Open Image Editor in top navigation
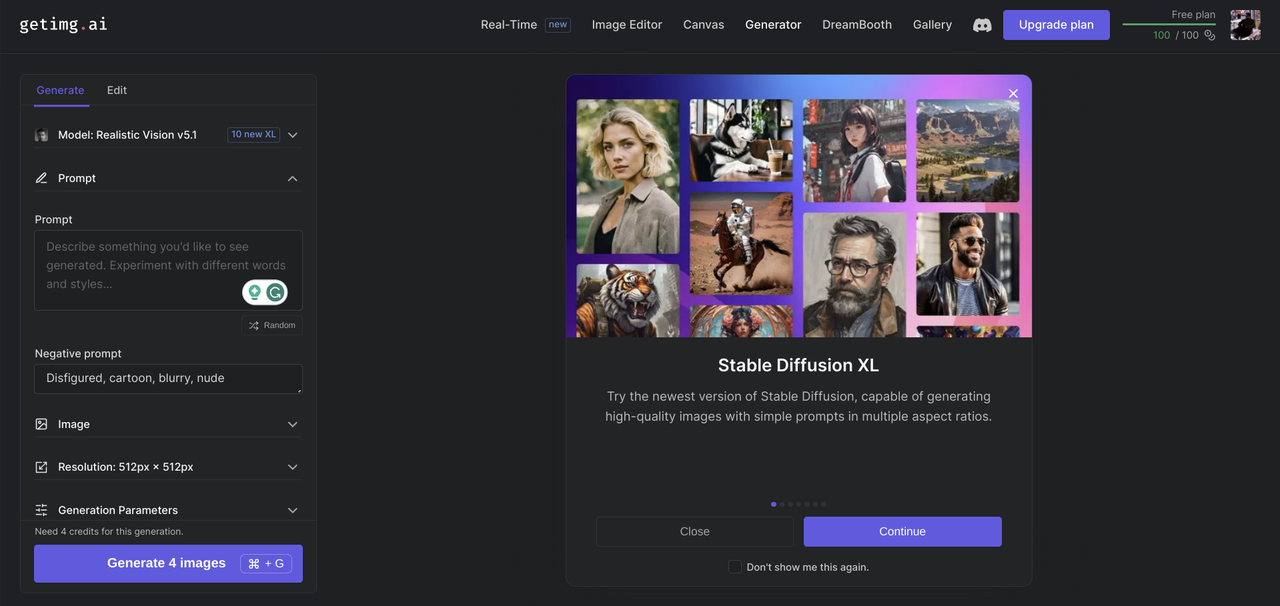 (x=627, y=25)
